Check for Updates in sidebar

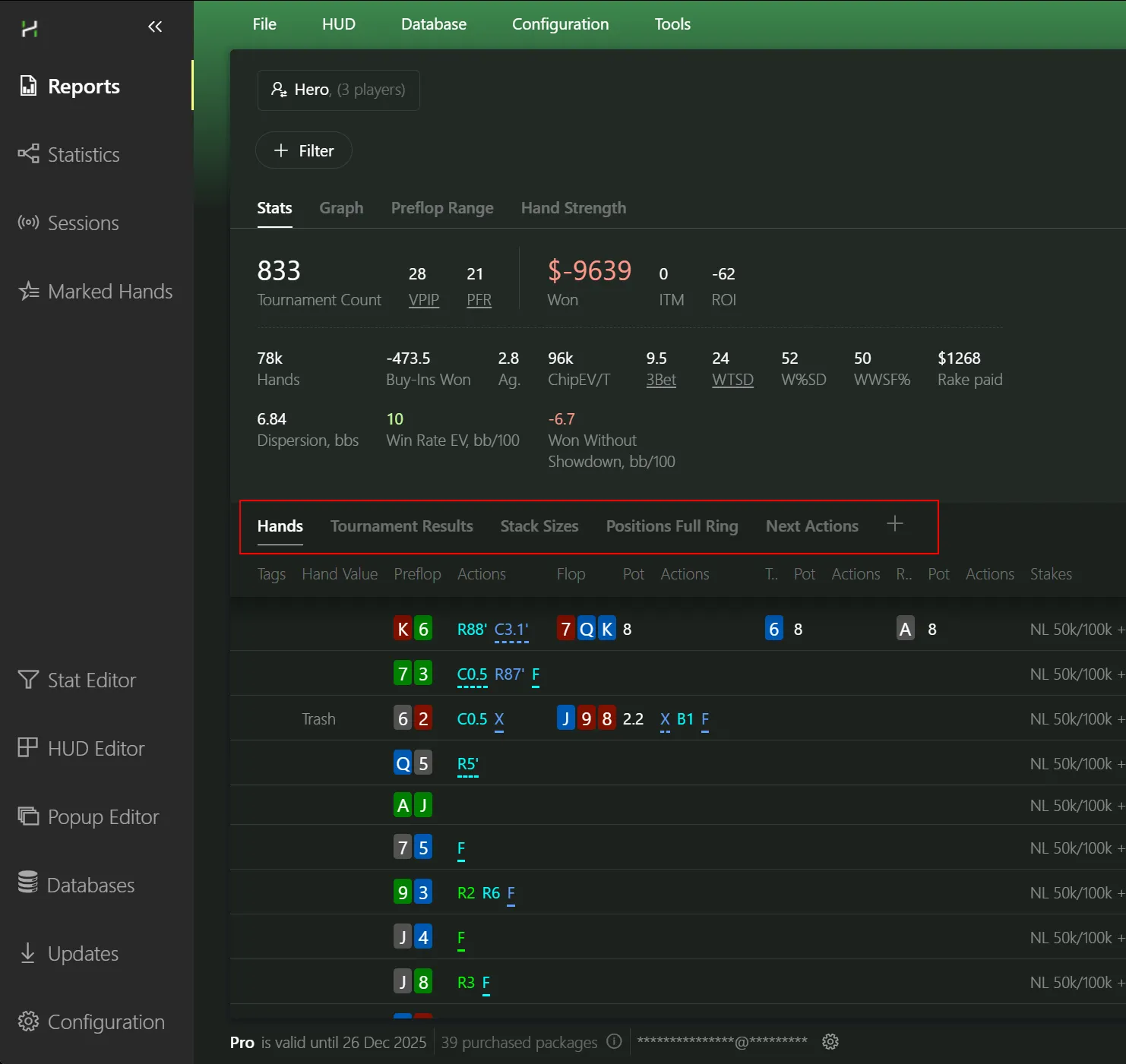pos(83,954)
